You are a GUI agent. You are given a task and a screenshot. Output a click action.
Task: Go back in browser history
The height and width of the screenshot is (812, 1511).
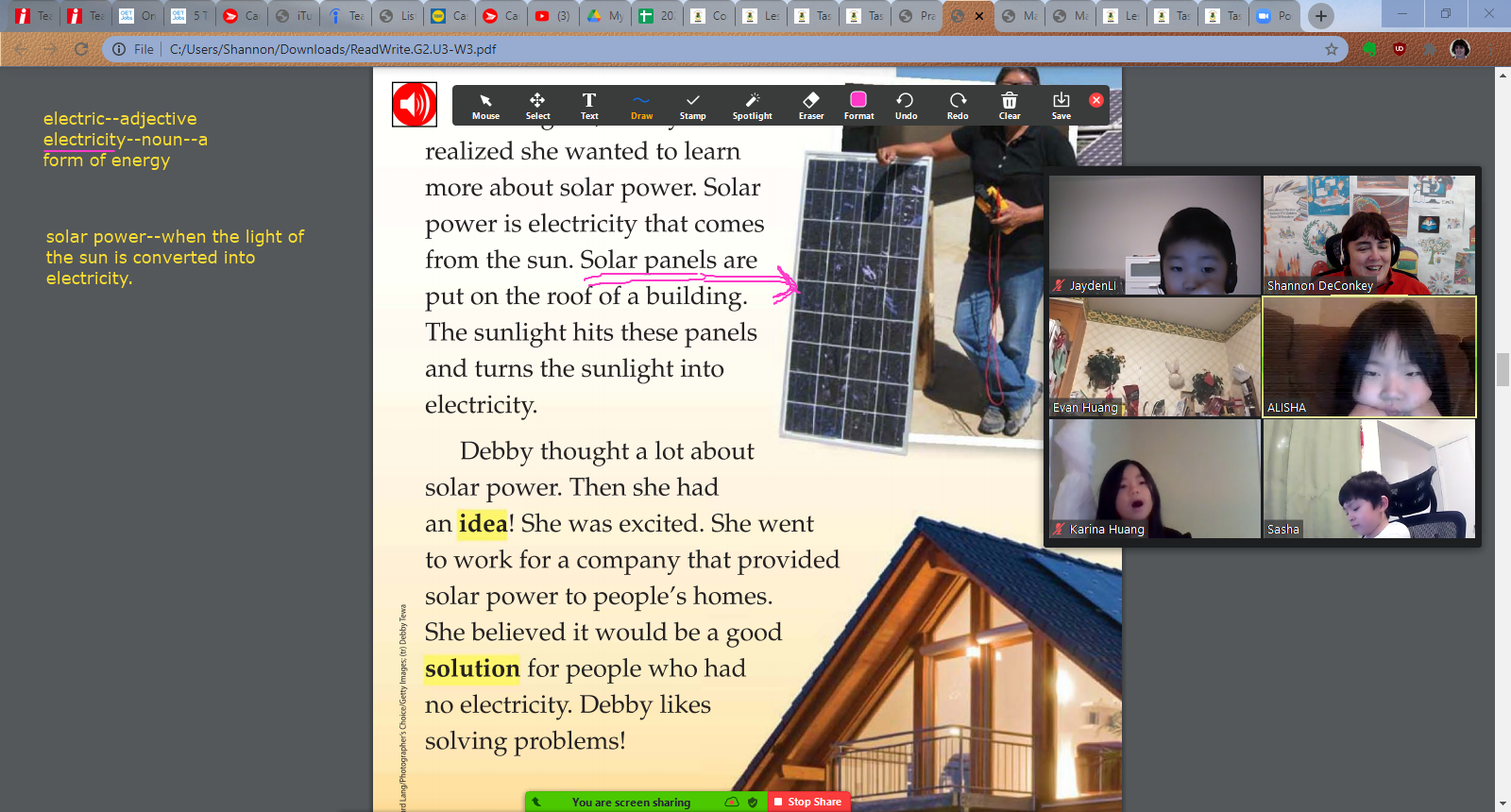21,49
